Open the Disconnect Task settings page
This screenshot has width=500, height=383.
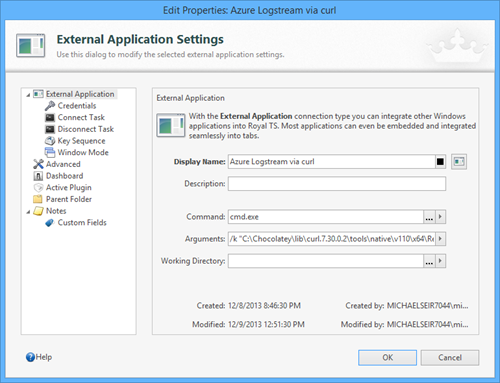coord(86,129)
